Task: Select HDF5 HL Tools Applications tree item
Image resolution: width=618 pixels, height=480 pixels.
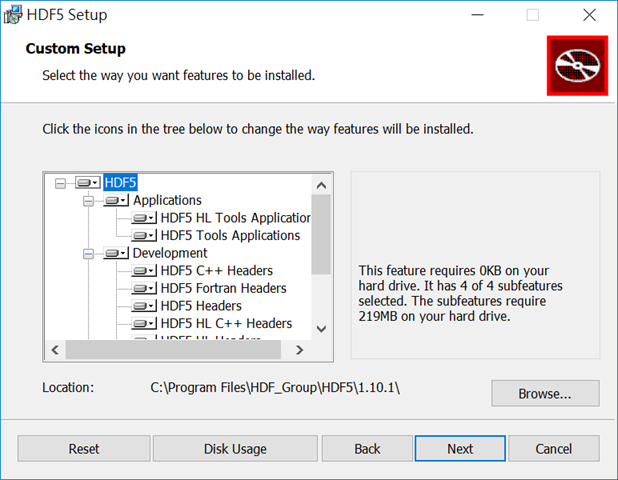Action: tap(235, 218)
